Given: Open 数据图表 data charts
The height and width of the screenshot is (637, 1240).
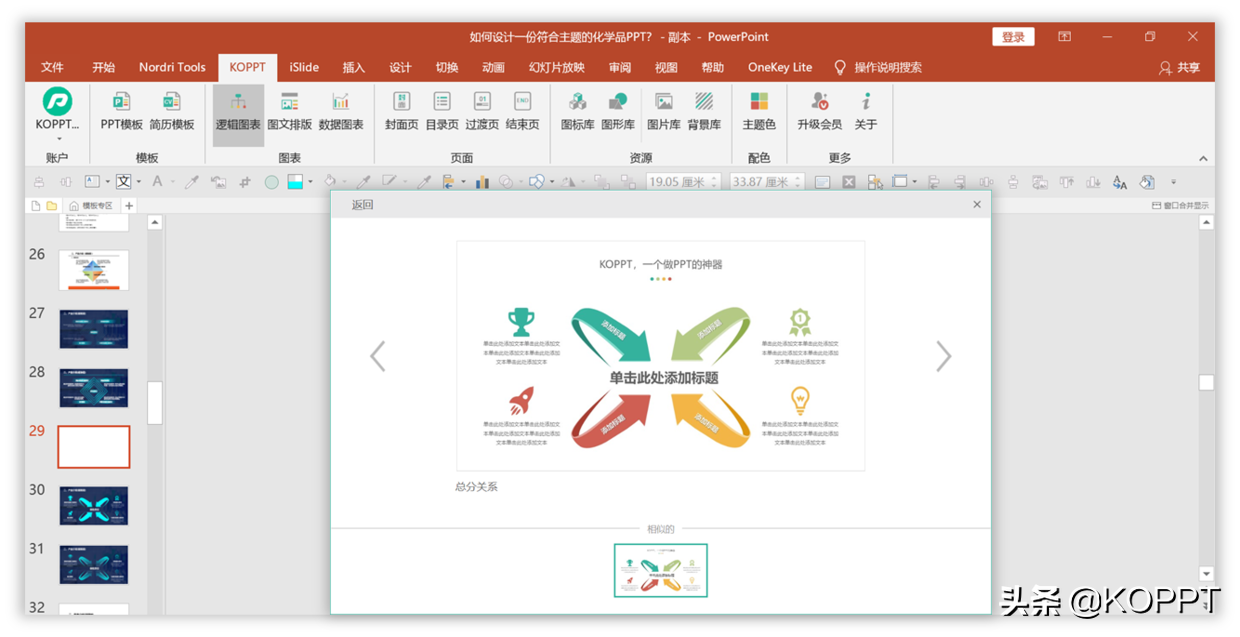Looking at the screenshot, I should click(341, 111).
